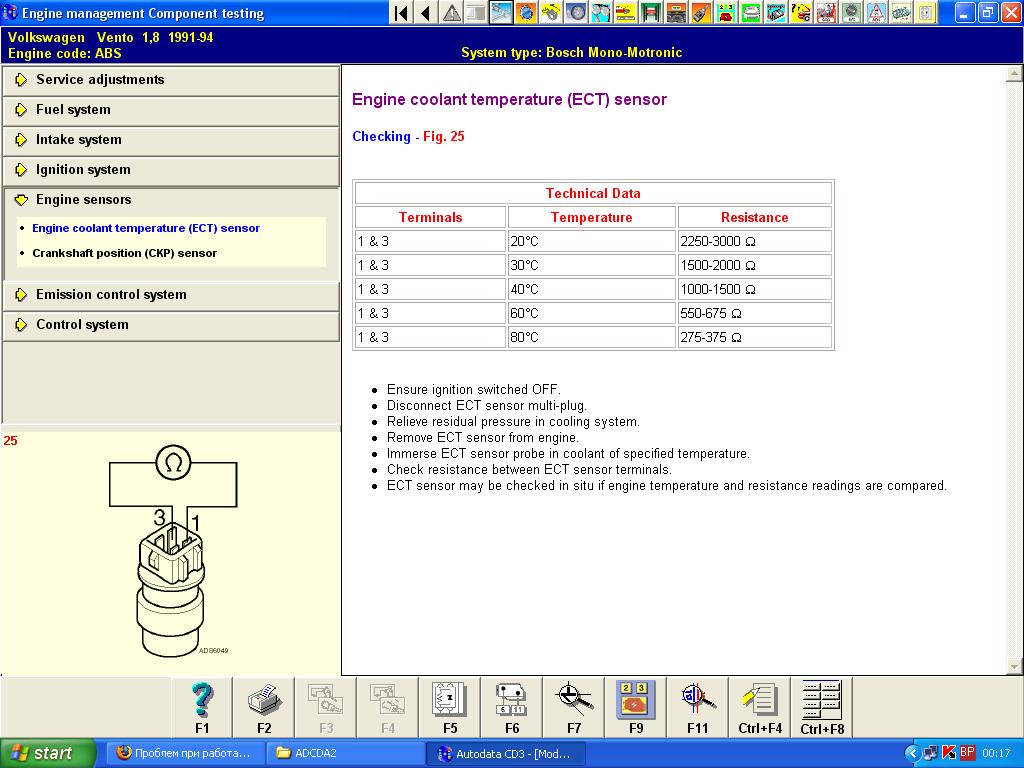The height and width of the screenshot is (768, 1024).
Task: Expand the Service adjustments section
Action: 100,80
